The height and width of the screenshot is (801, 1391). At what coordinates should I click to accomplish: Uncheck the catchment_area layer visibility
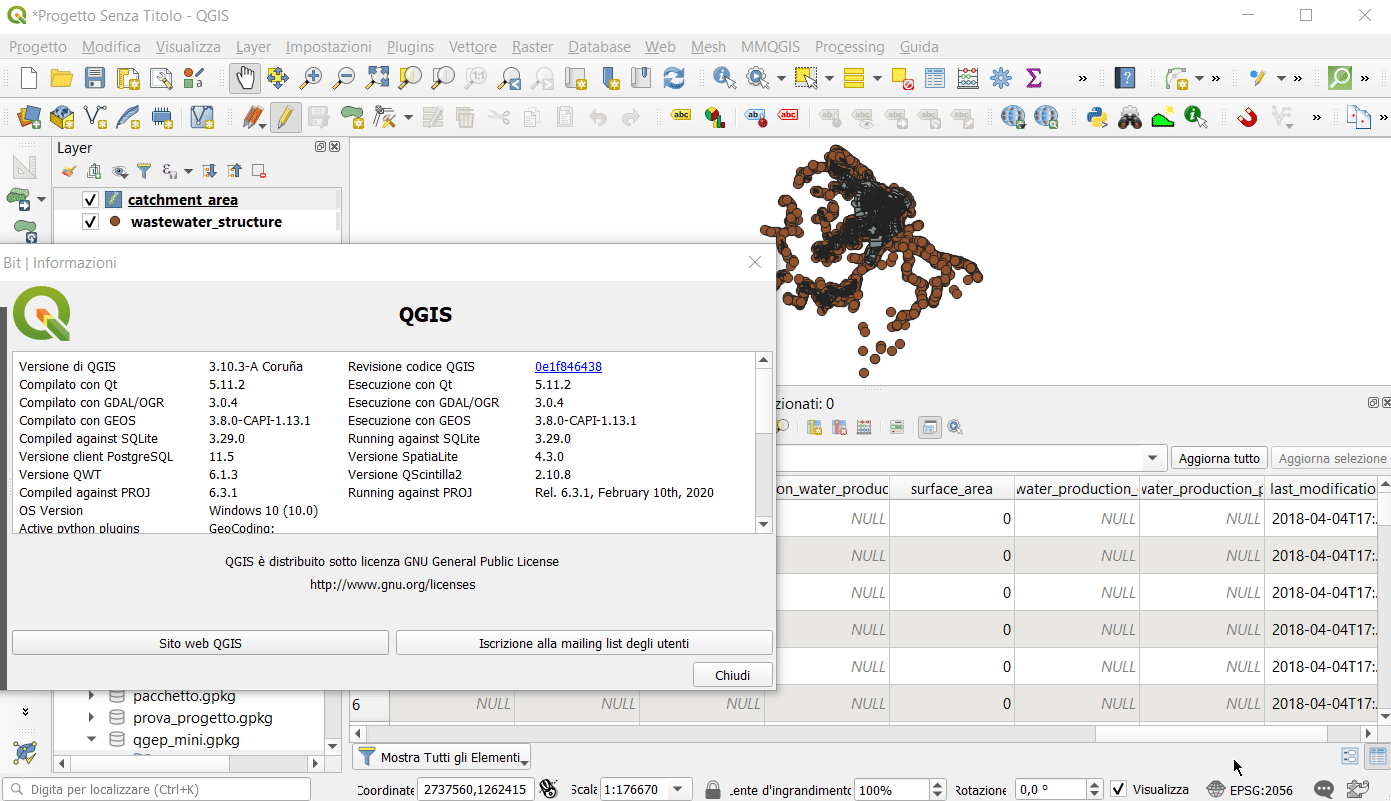90,199
